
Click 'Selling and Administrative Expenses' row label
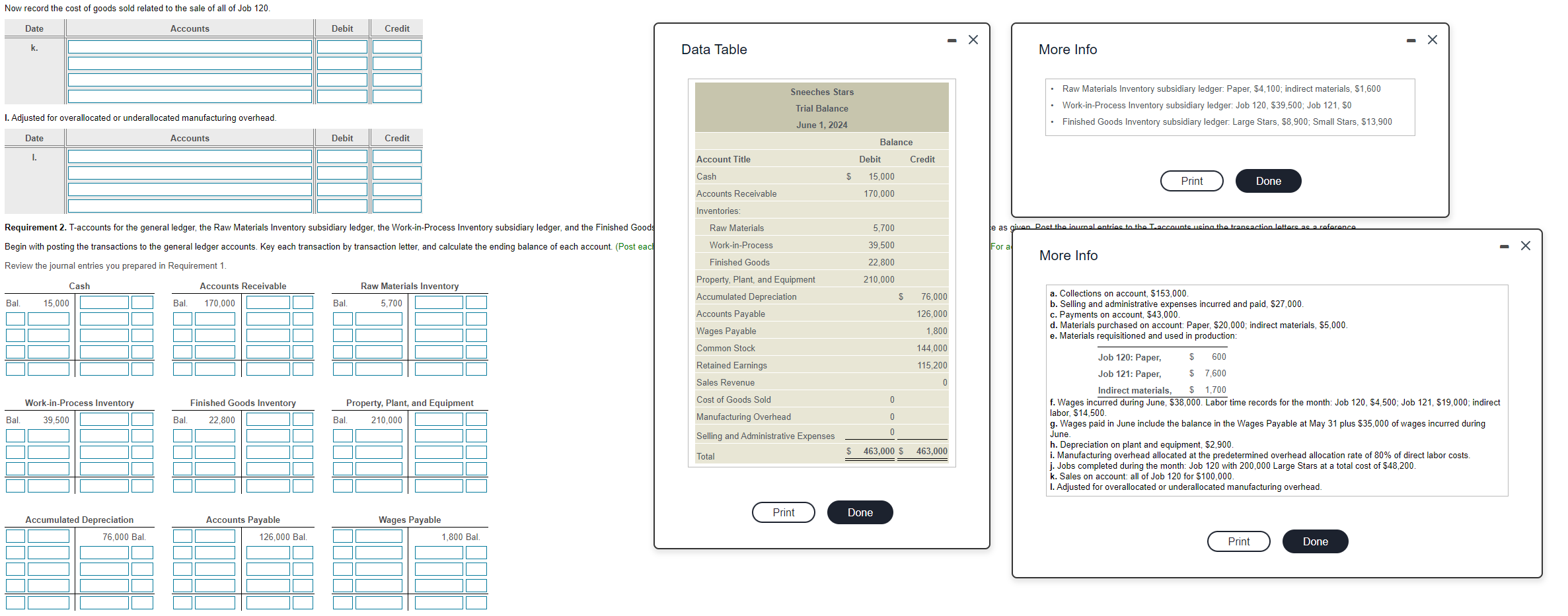[x=765, y=436]
